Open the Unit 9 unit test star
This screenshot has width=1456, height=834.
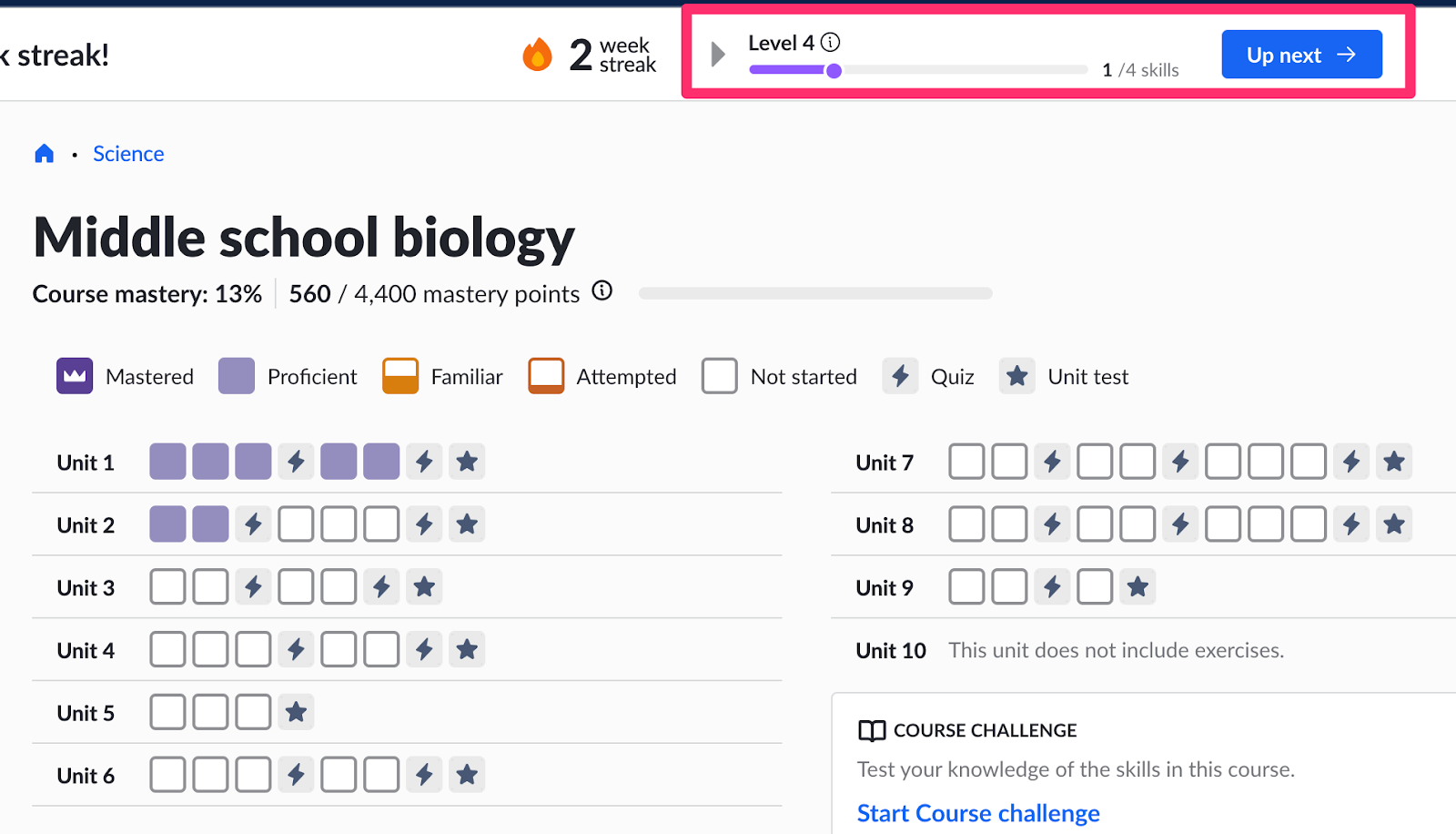[1137, 587]
